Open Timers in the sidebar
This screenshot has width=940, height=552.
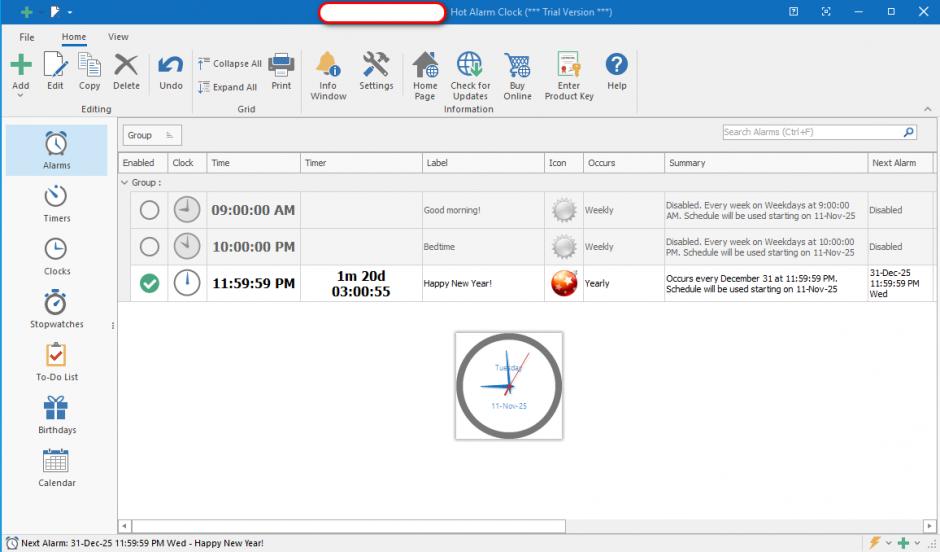pos(56,204)
